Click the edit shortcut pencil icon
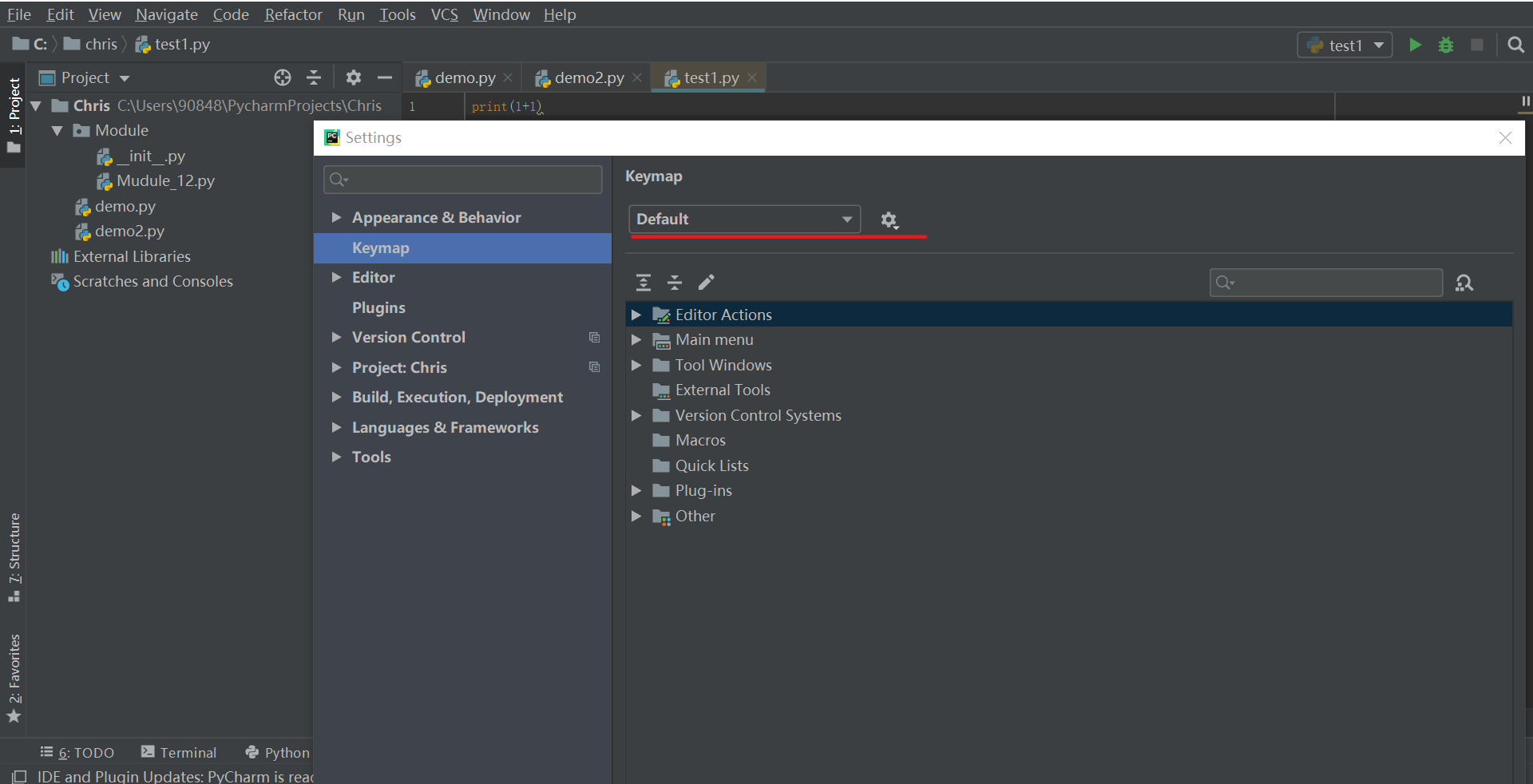Screen dimensions: 1533x784 707,282
